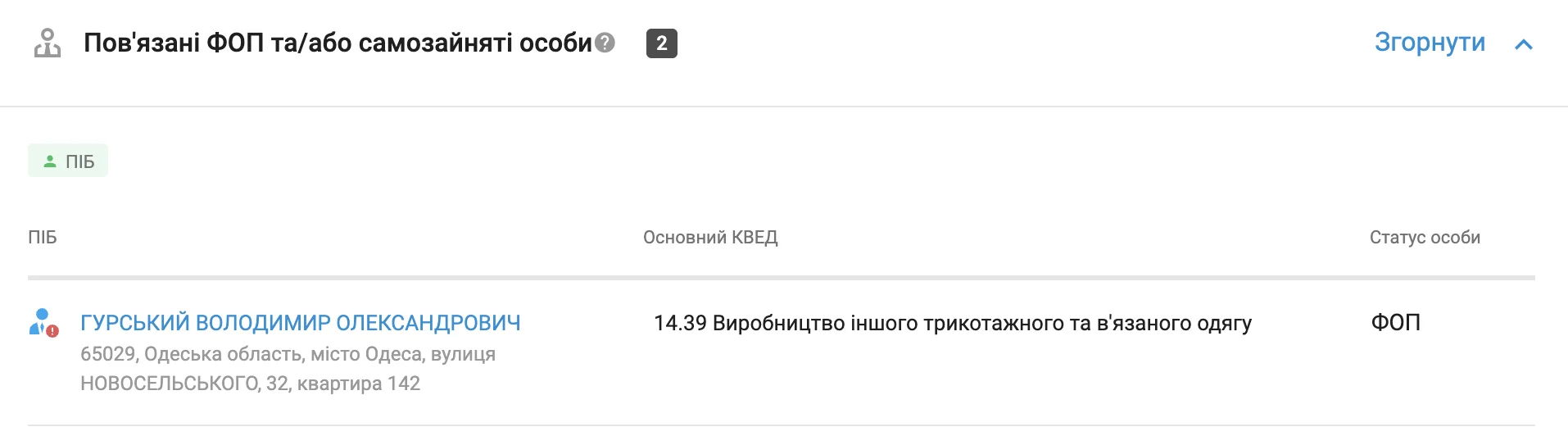Click the Основний КВЕД column header
This screenshot has height=436, width=1568.
pos(709,238)
